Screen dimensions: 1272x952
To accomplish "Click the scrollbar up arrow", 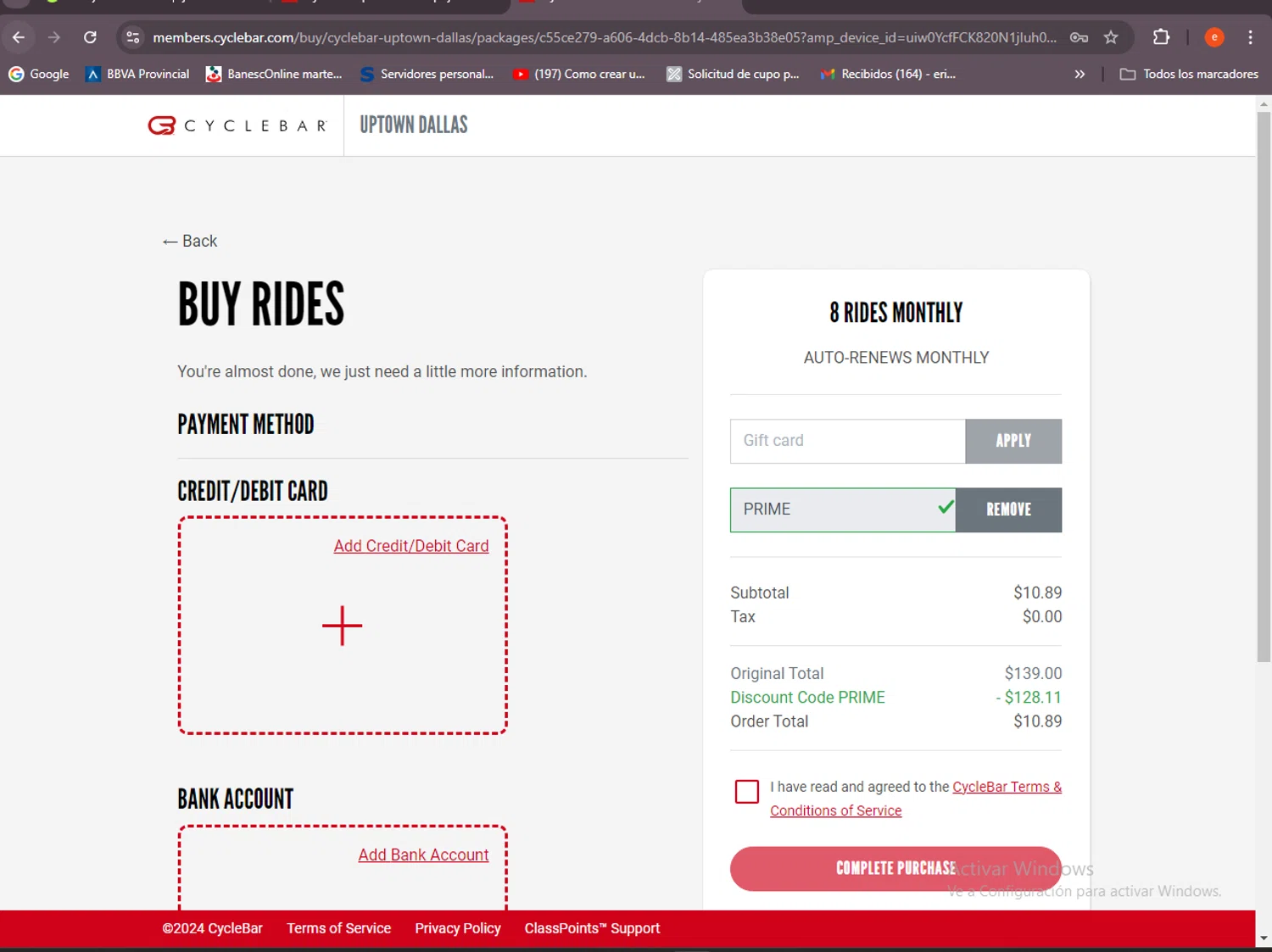I will point(1264,104).
